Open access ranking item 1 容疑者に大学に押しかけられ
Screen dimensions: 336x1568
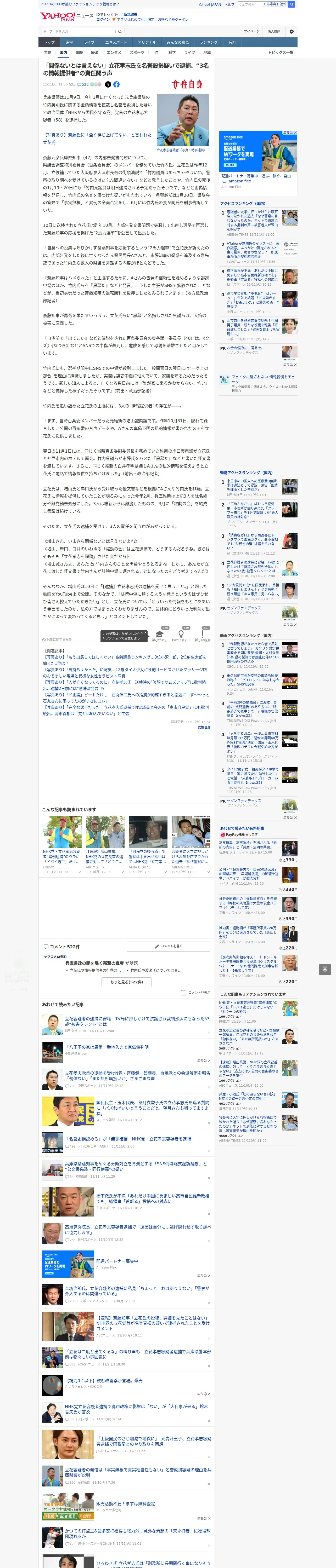click(253, 220)
